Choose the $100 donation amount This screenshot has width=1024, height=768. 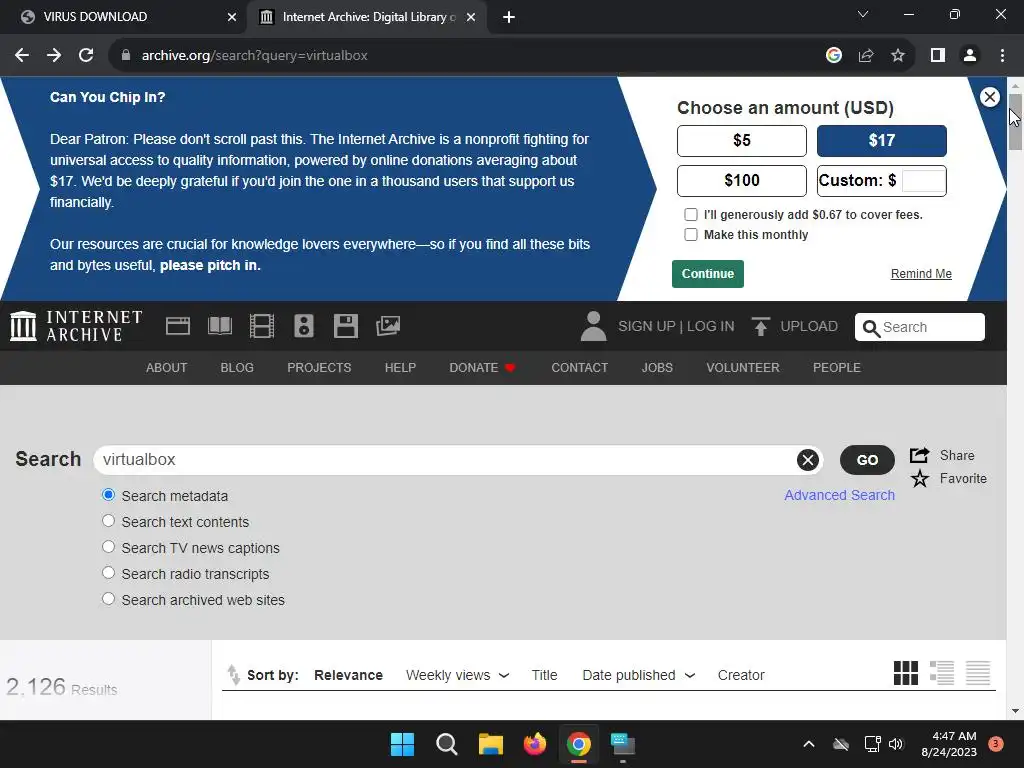coord(742,180)
